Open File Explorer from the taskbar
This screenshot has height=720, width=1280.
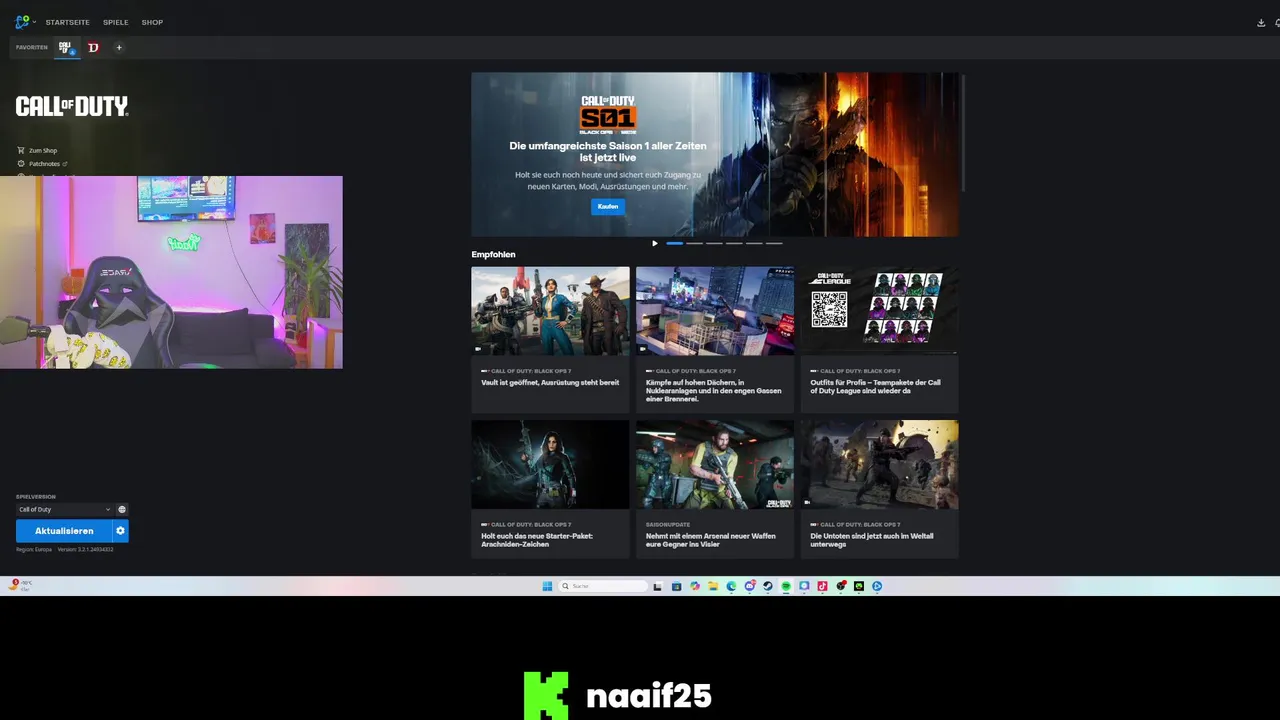tap(713, 586)
